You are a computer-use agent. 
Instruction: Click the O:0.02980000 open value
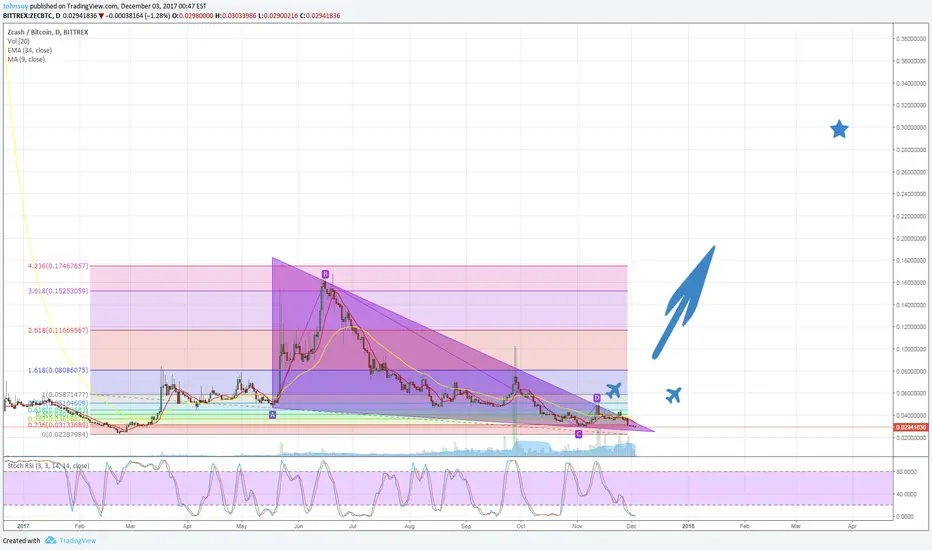pos(193,15)
